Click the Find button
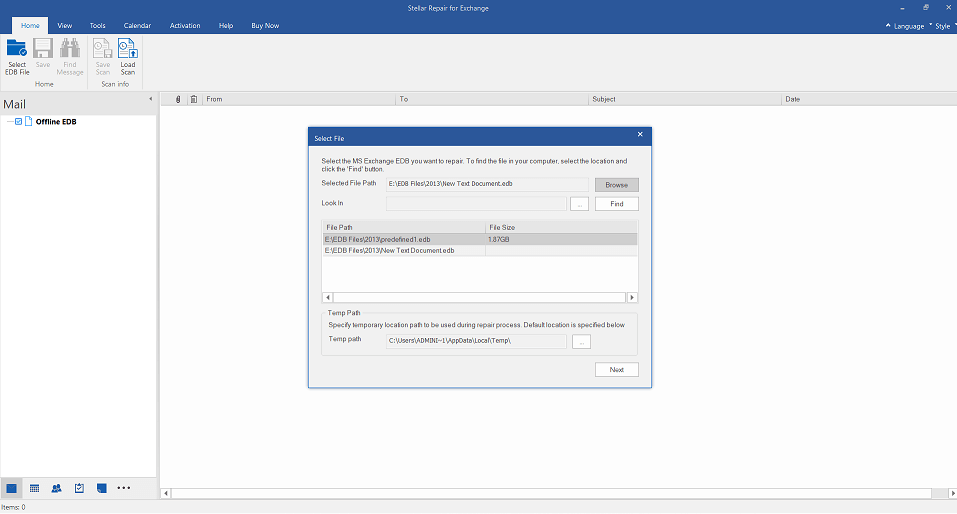 click(x=616, y=204)
